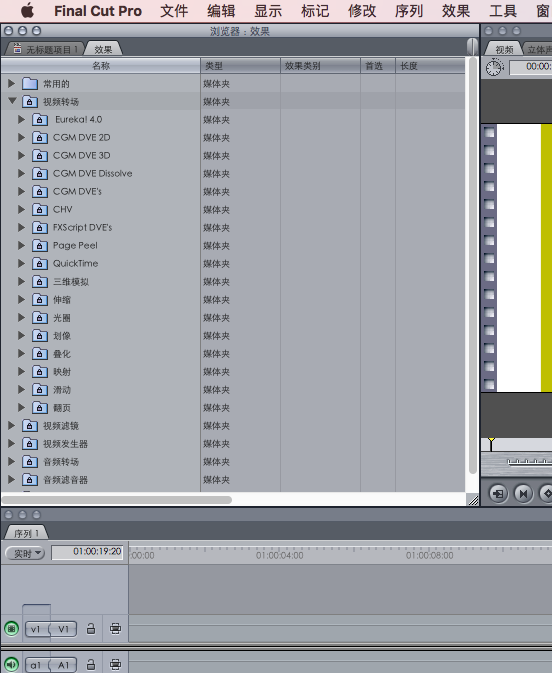The image size is (552, 673).
Task: Expand the CGM DVE Dissolve folder
Action: [x=21, y=173]
